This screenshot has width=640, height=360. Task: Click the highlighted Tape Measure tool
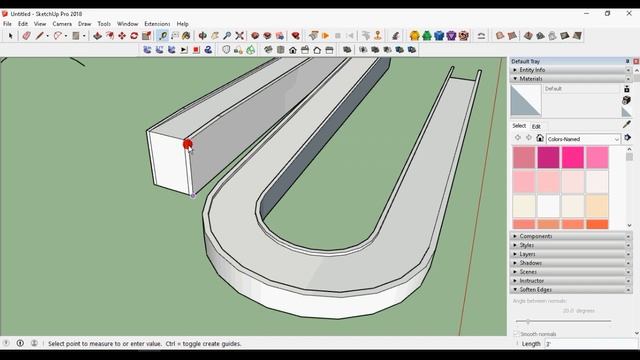(x=162, y=36)
